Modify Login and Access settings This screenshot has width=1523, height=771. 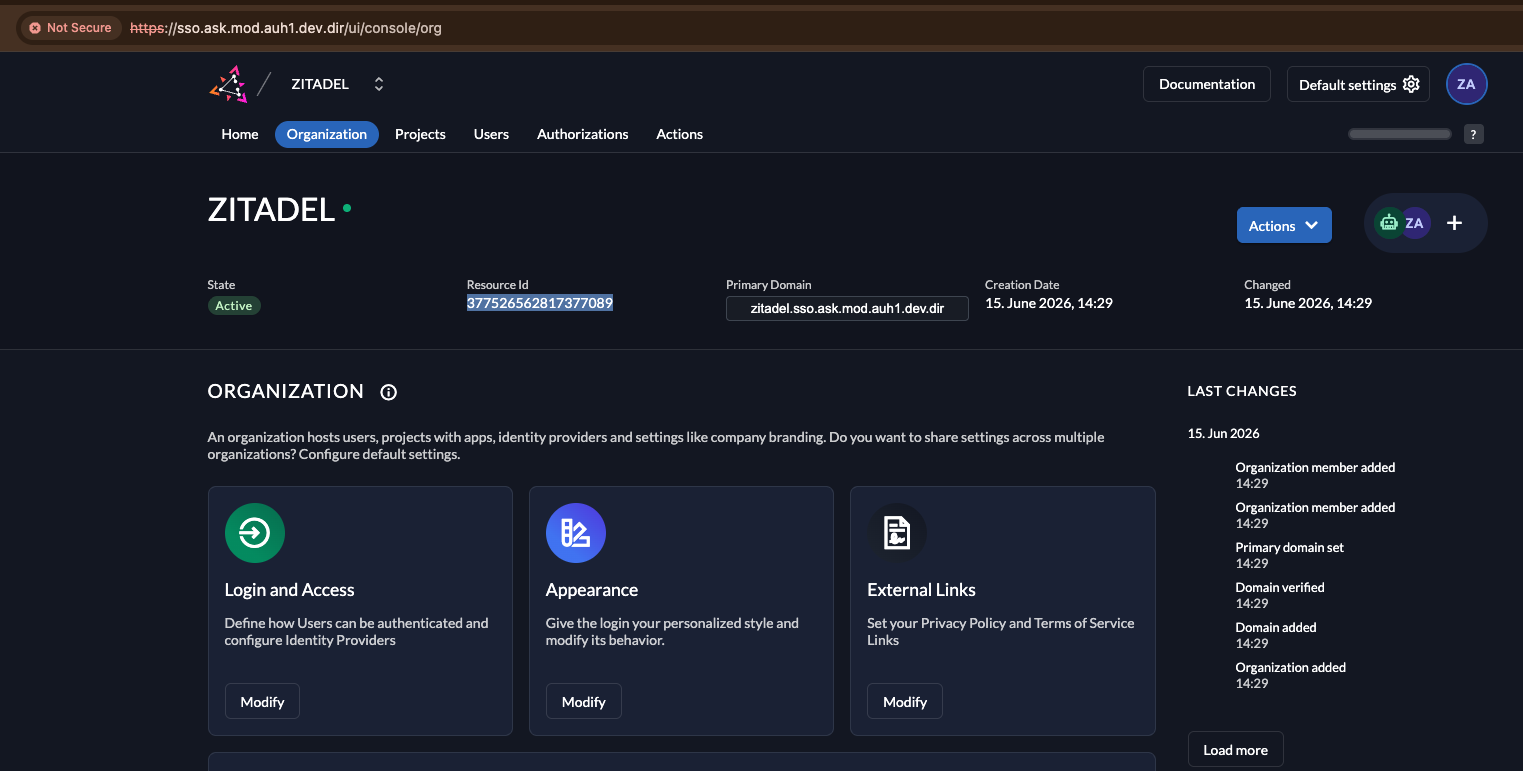(262, 702)
